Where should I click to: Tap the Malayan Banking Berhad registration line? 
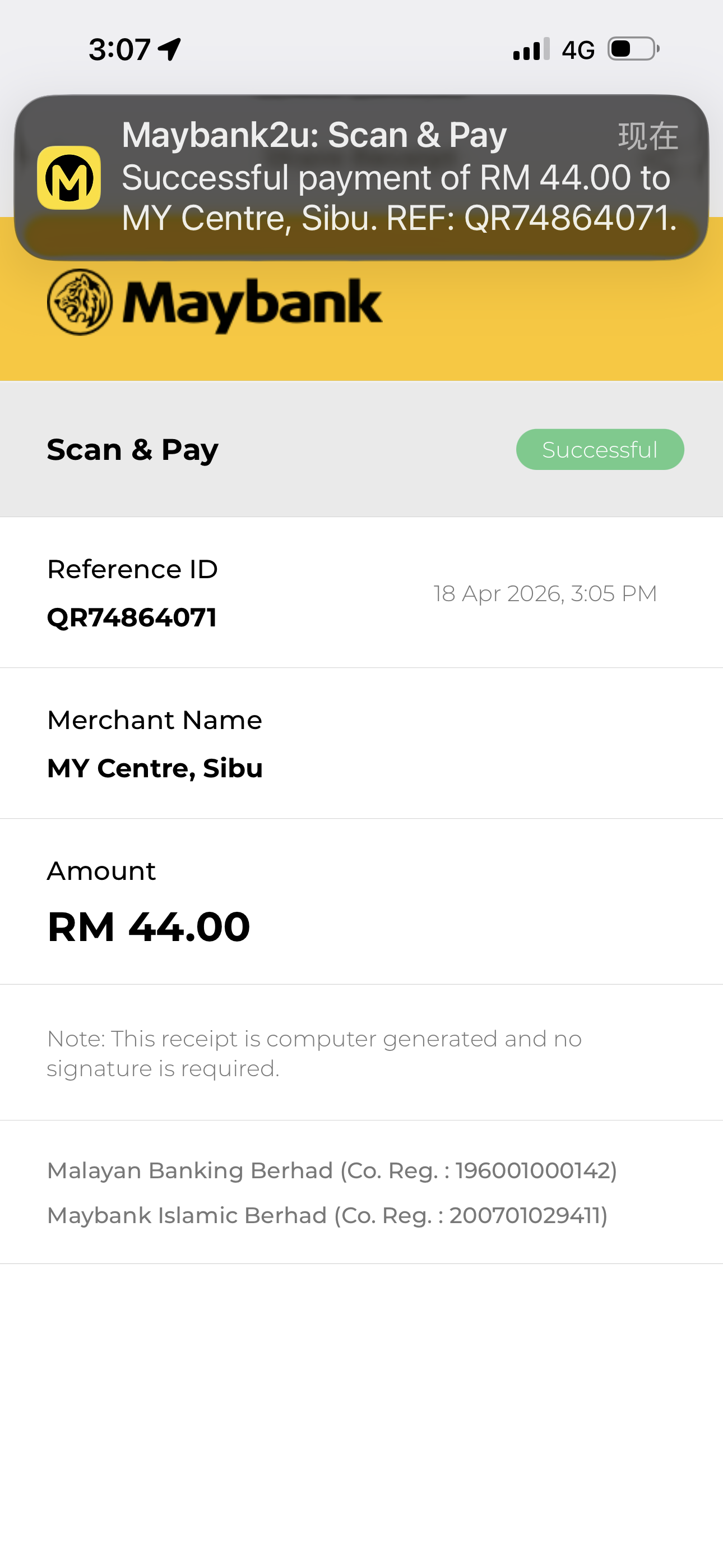pyautogui.click(x=332, y=1170)
